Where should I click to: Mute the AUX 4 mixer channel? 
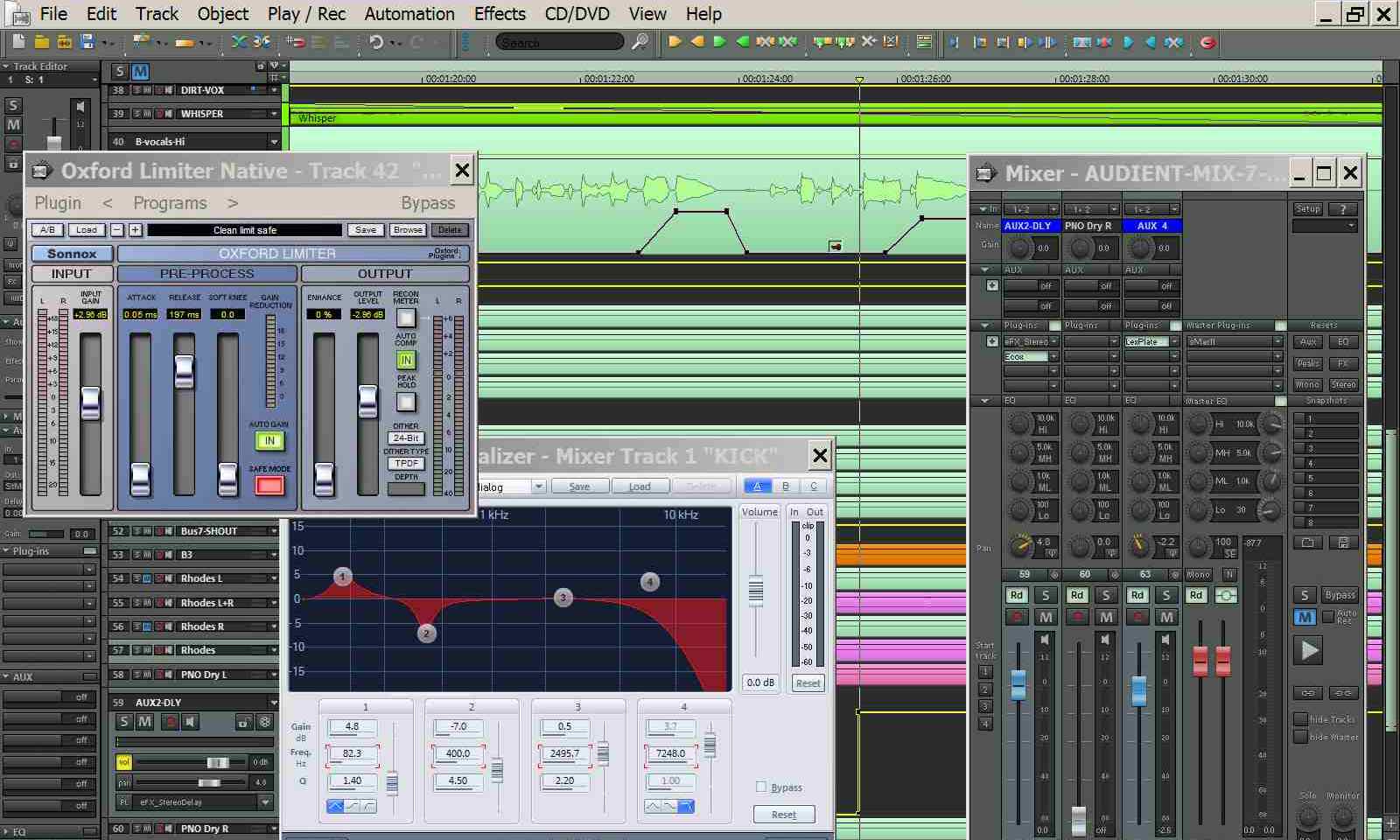[x=1166, y=617]
